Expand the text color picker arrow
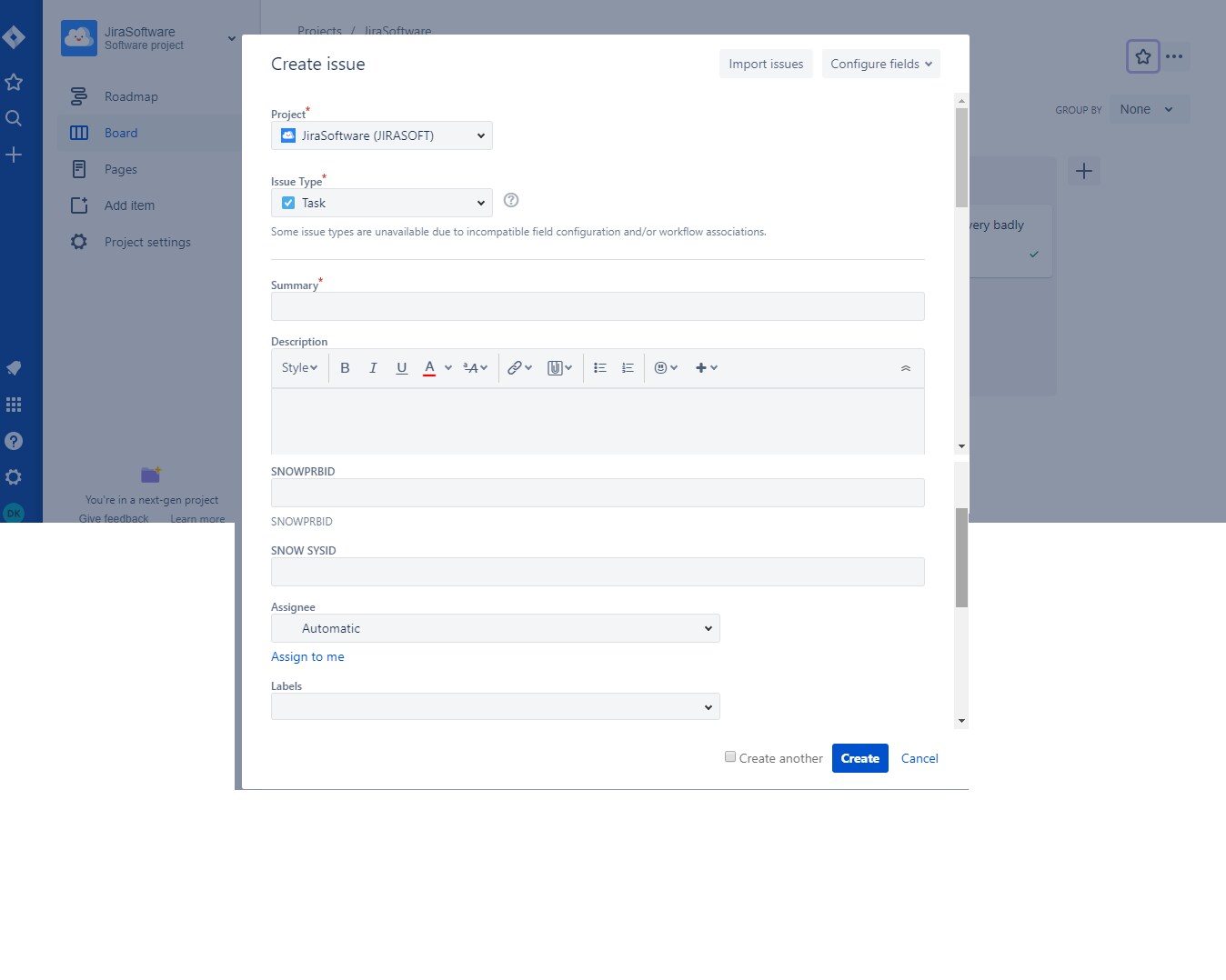 tap(447, 368)
